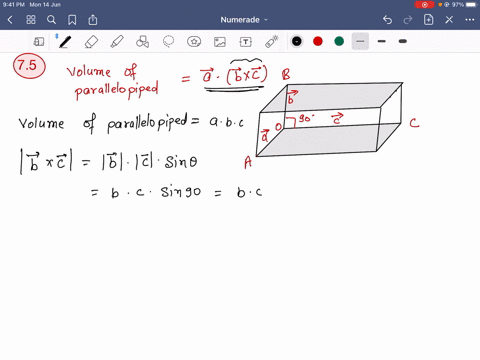Select the Highlighter tool
This screenshot has height=360, width=480.
pyautogui.click(x=117, y=42)
